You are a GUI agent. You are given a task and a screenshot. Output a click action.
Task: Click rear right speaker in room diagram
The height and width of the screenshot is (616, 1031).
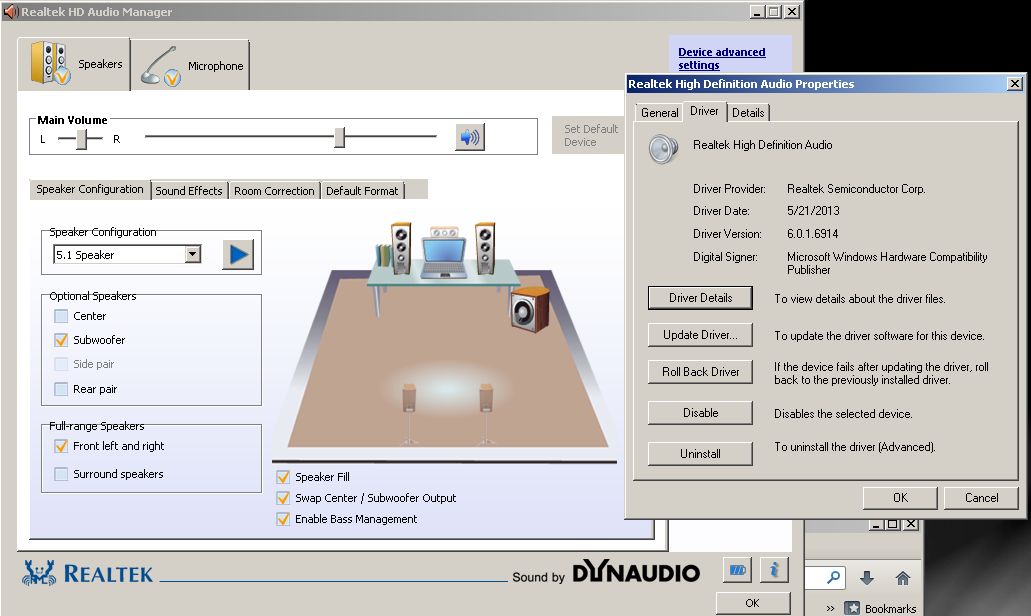(x=486, y=412)
